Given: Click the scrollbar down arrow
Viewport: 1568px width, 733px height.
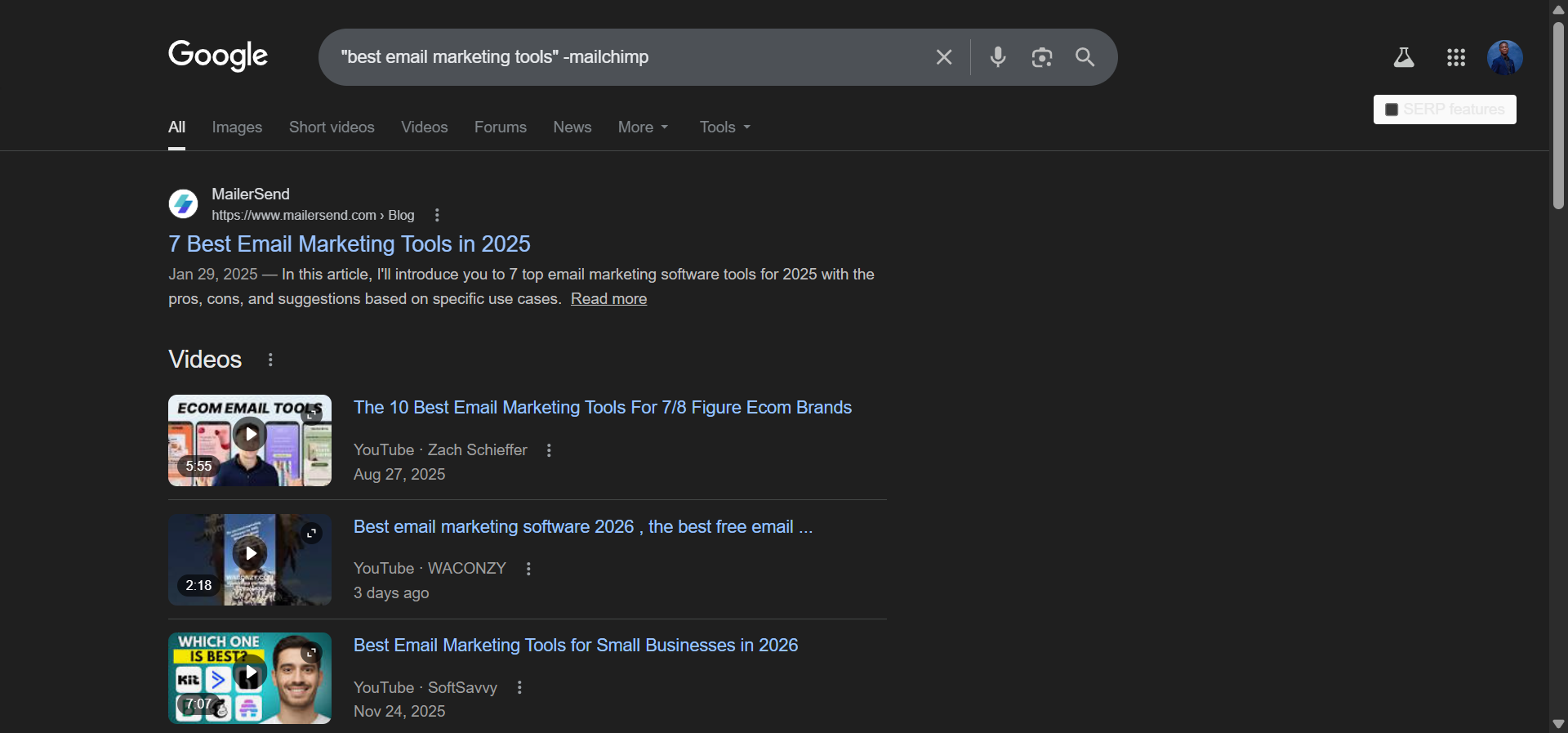Looking at the screenshot, I should coord(1558,724).
